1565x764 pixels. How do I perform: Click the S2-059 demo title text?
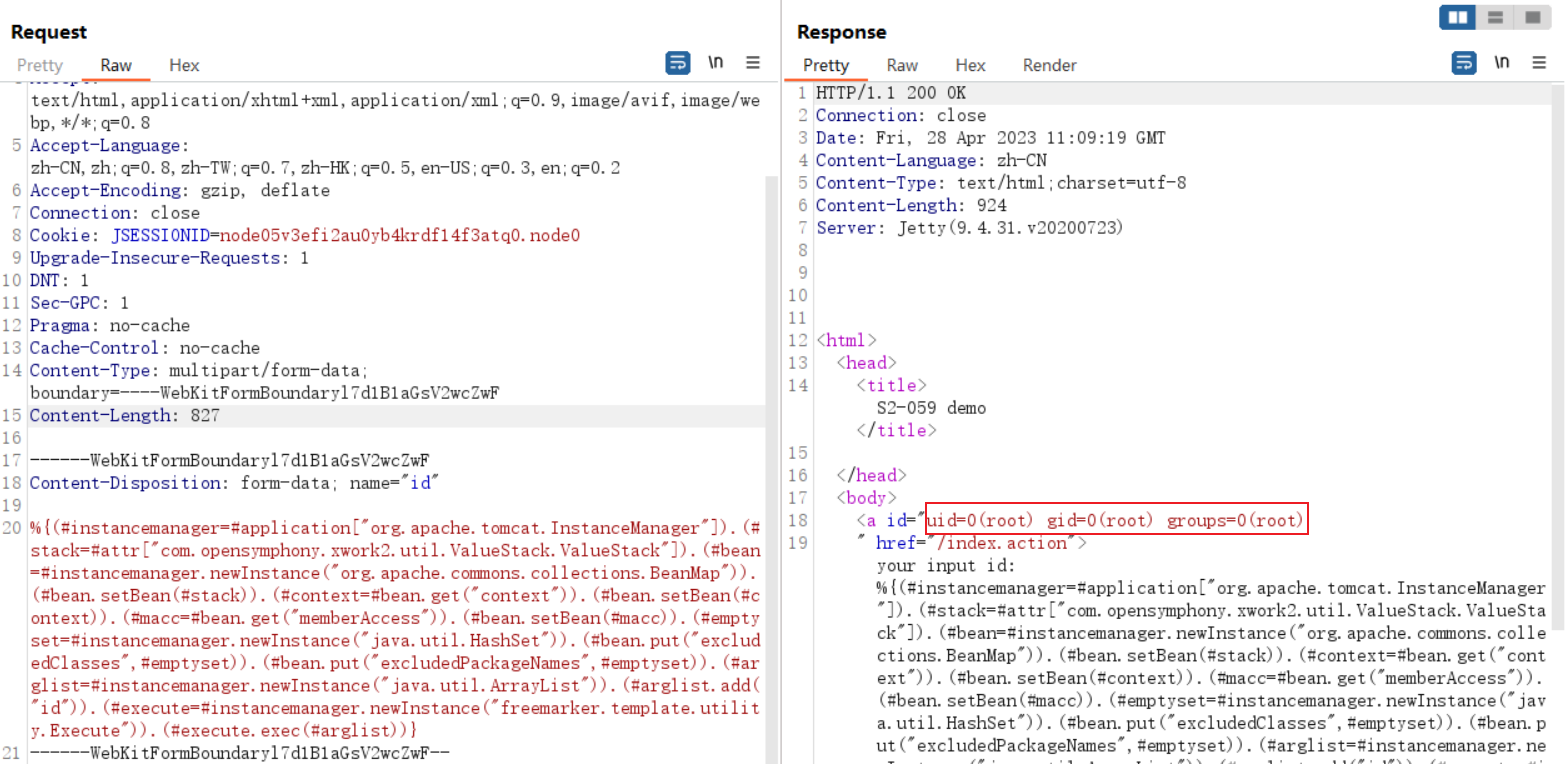click(x=931, y=408)
